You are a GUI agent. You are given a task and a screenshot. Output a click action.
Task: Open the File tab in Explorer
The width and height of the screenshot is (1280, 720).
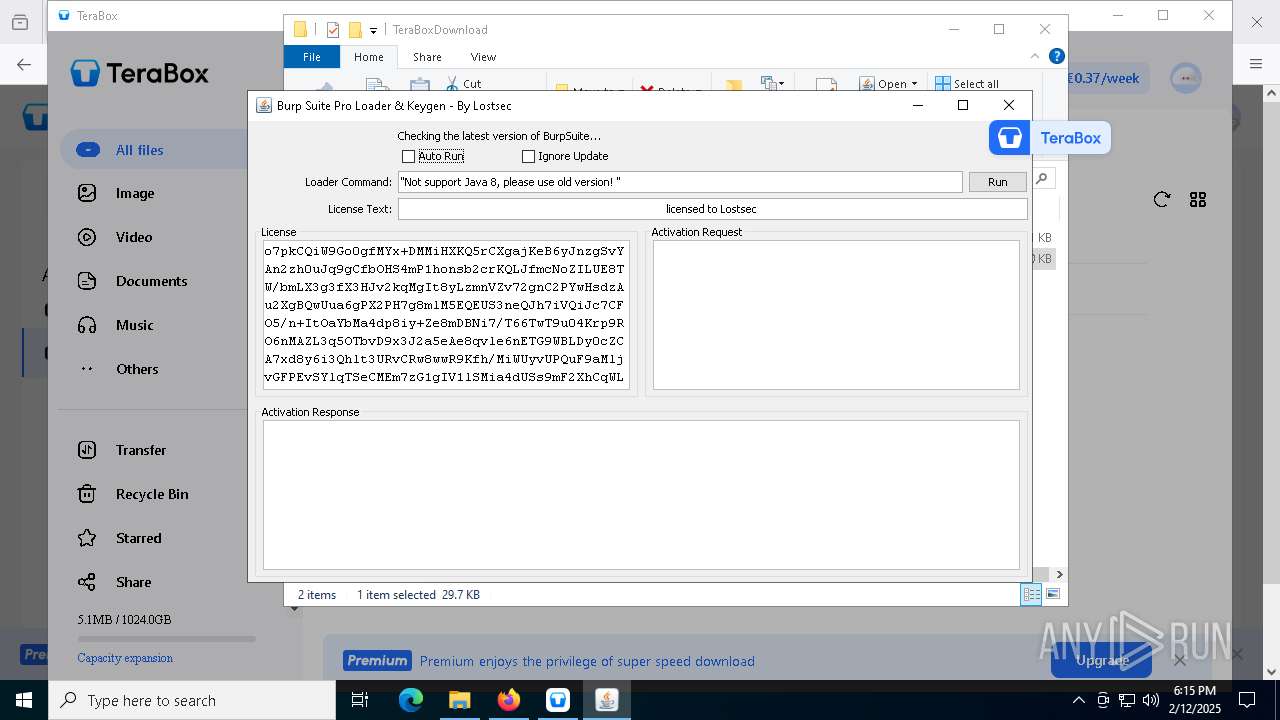coord(312,57)
